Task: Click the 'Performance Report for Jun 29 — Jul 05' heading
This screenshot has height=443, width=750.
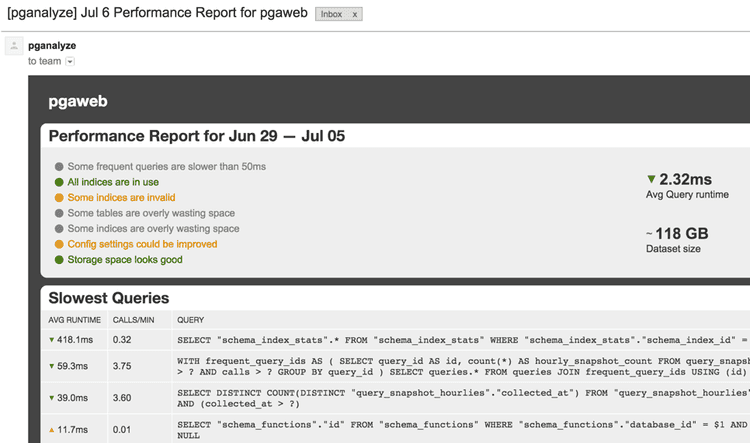Action: tap(197, 136)
